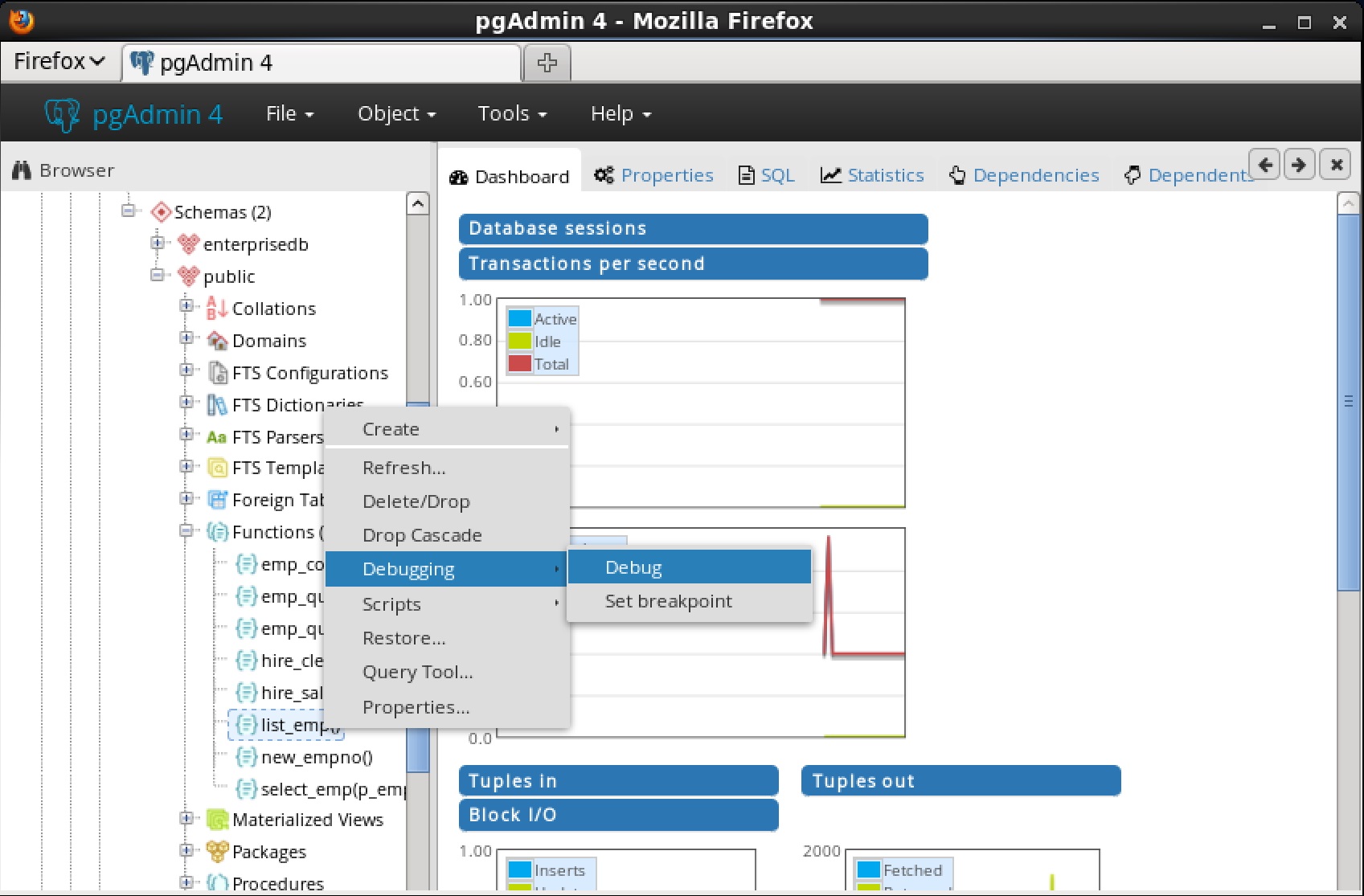1364x896 pixels.
Task: Click the Materialized Views node icon
Action: click(216, 820)
